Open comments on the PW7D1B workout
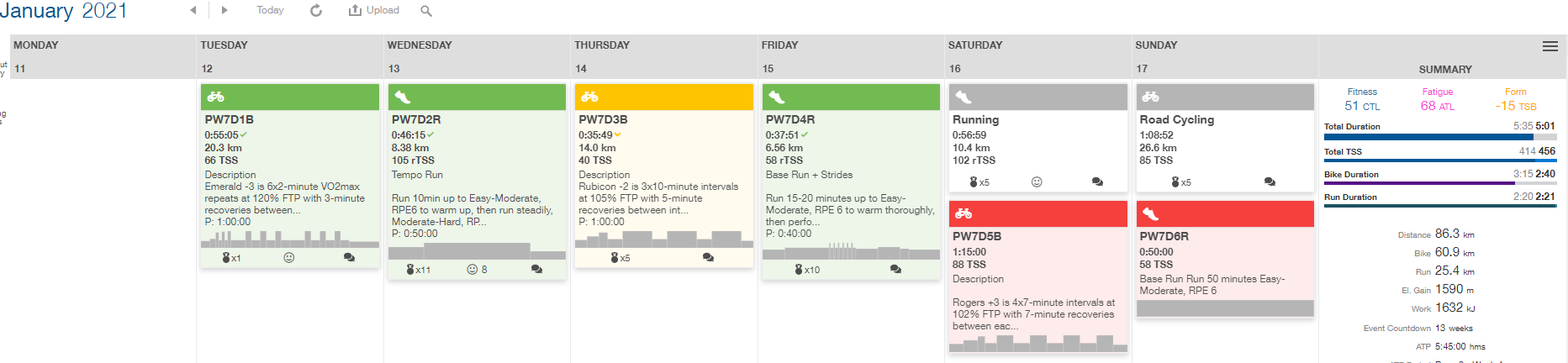The height and width of the screenshot is (363, 1568). tap(349, 258)
